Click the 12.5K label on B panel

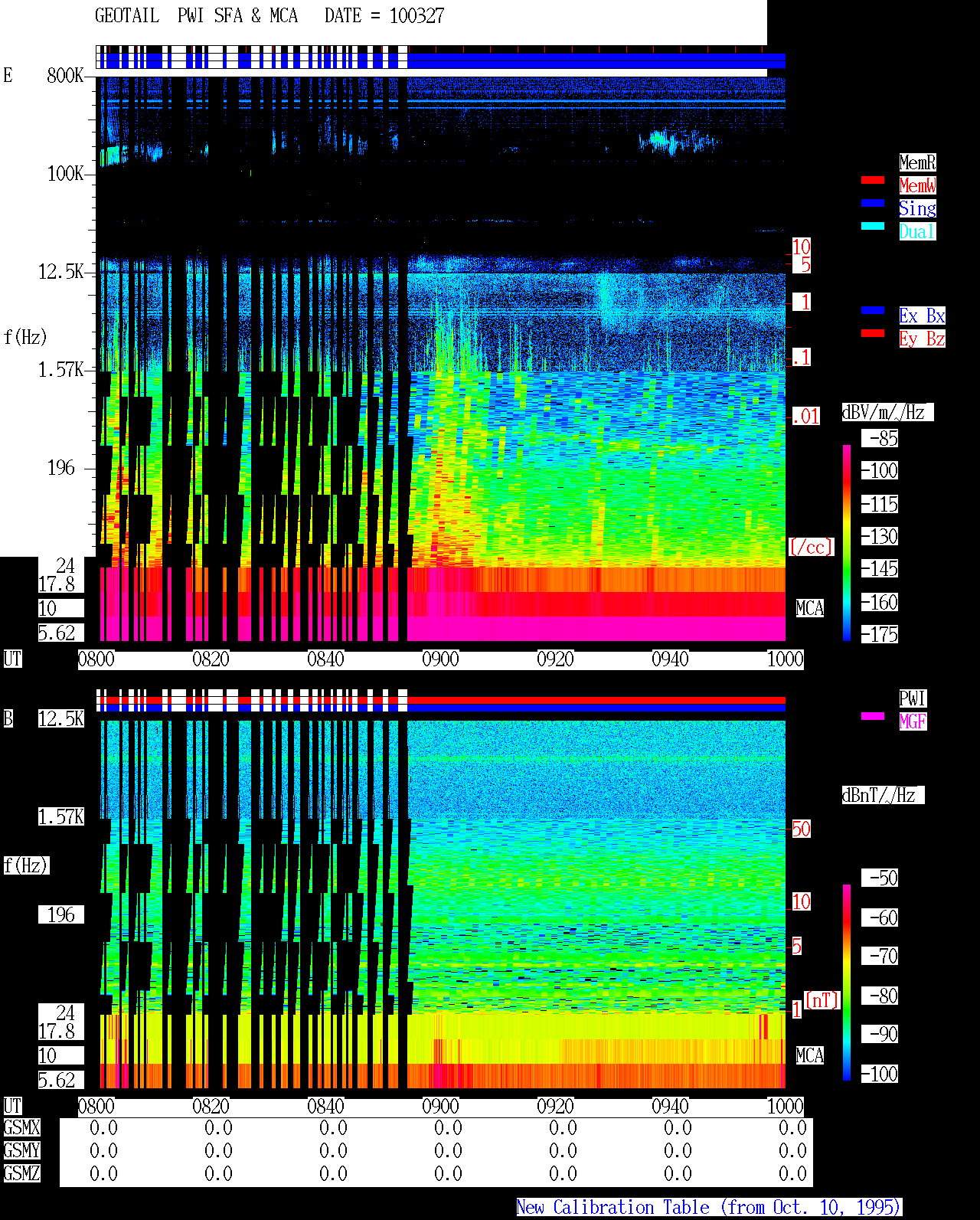tap(61, 718)
